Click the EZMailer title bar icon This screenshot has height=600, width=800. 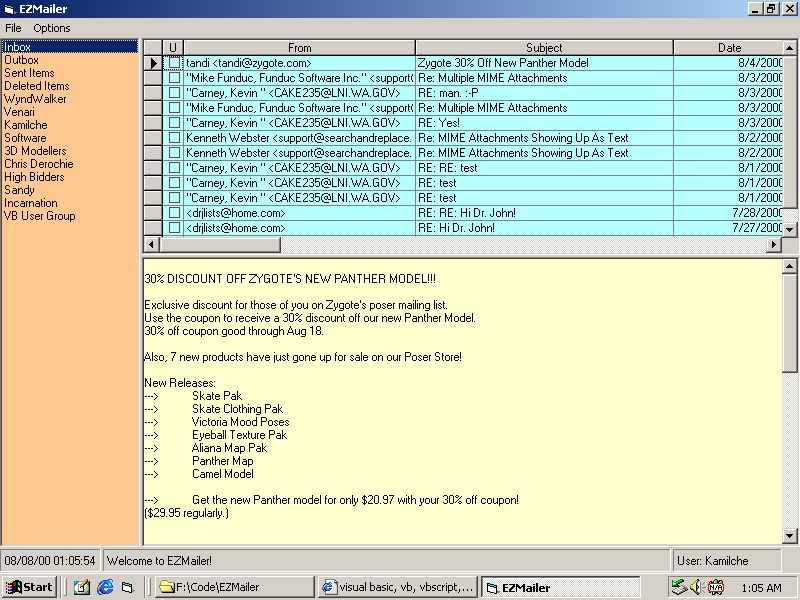(x=9, y=8)
